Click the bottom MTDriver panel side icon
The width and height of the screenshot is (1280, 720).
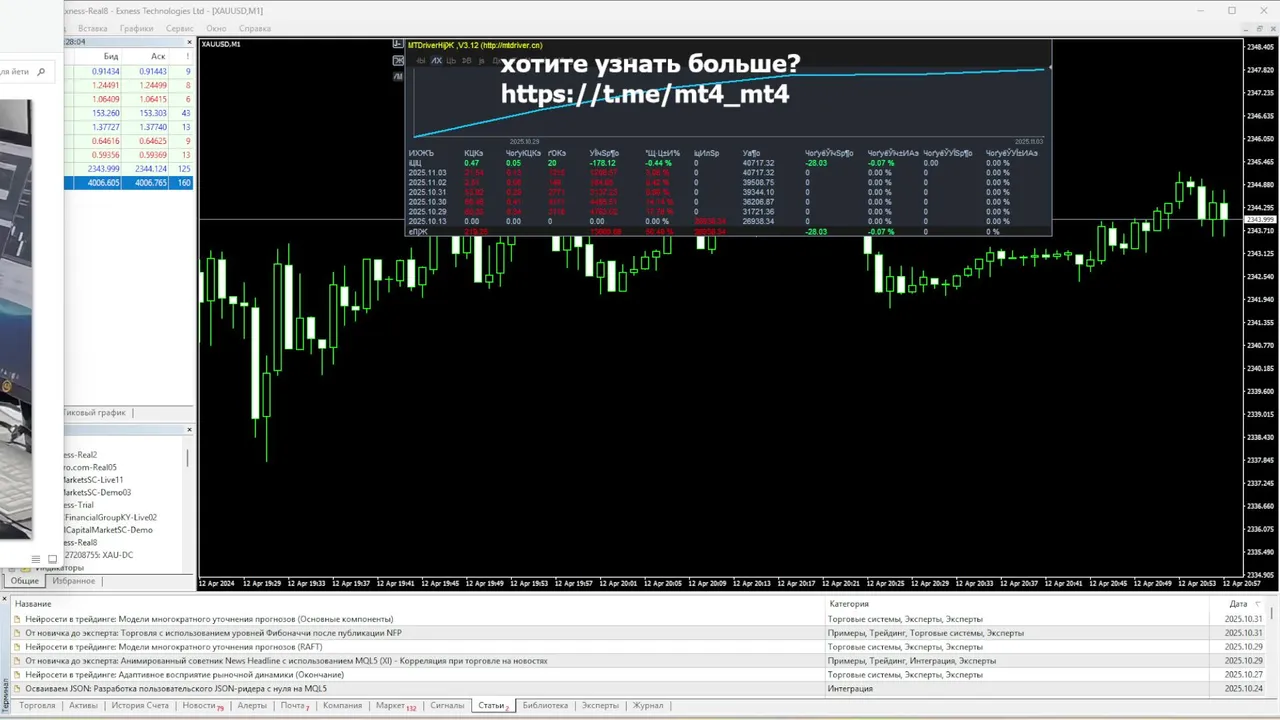coord(398,76)
